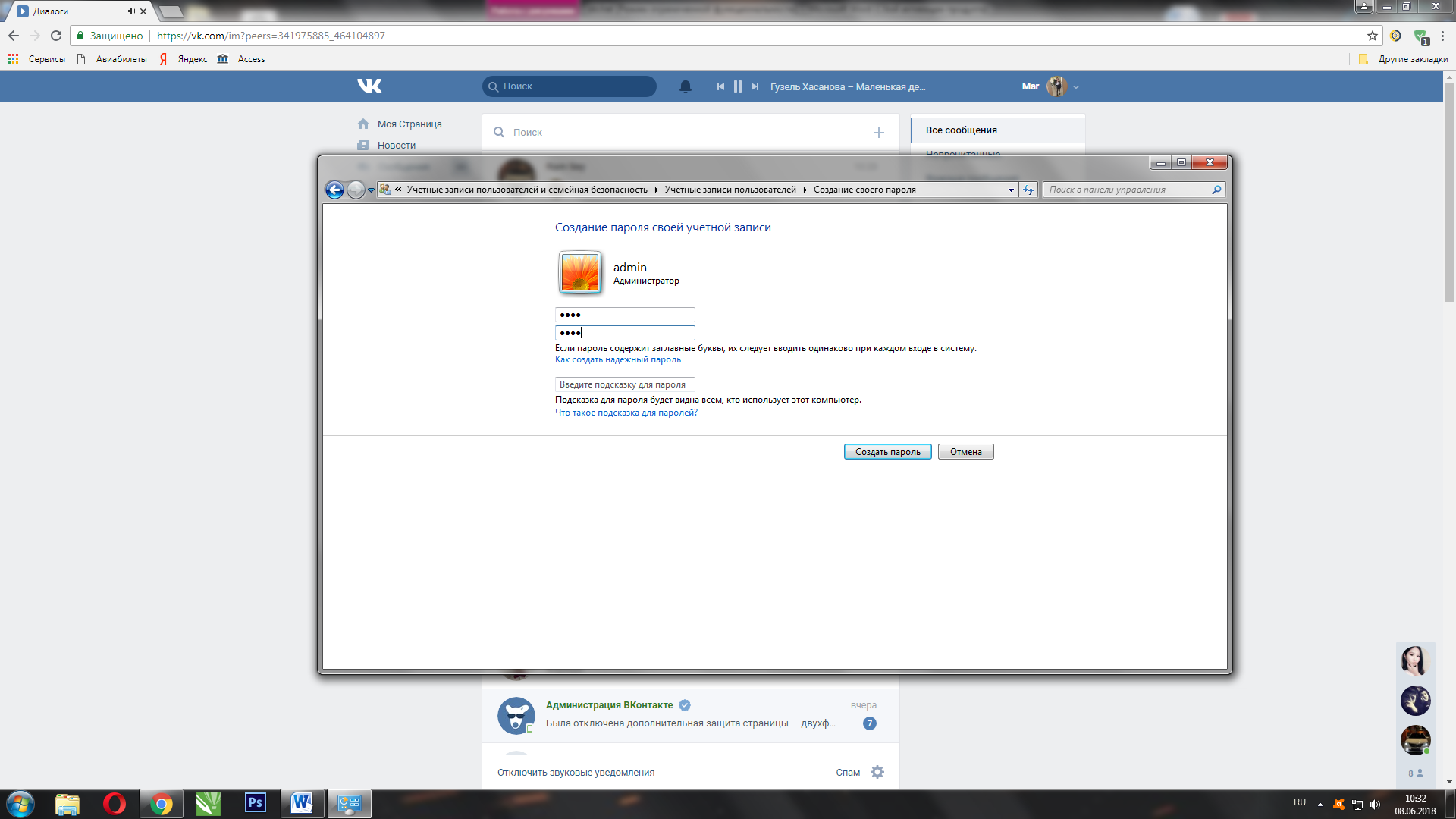The image size is (1456, 819).
Task: Click the yellow circle extension icon
Action: 1395,36
